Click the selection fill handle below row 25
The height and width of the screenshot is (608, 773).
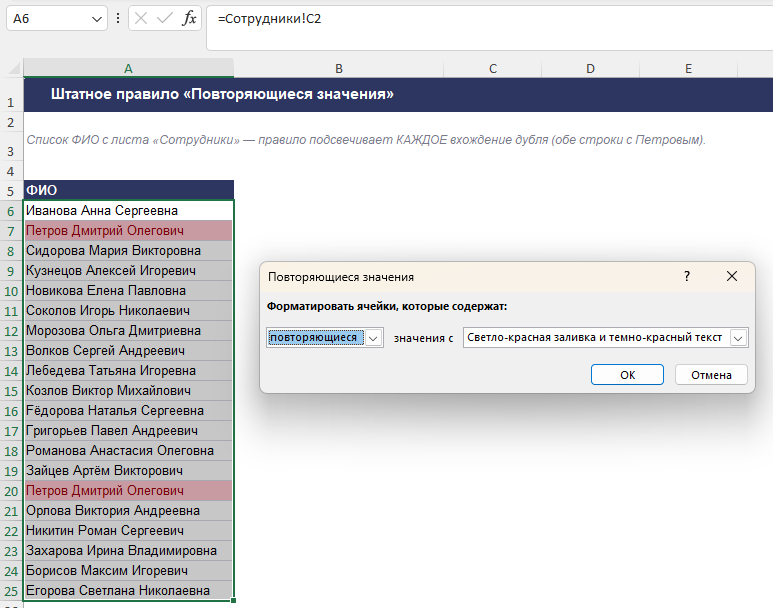pos(234,600)
